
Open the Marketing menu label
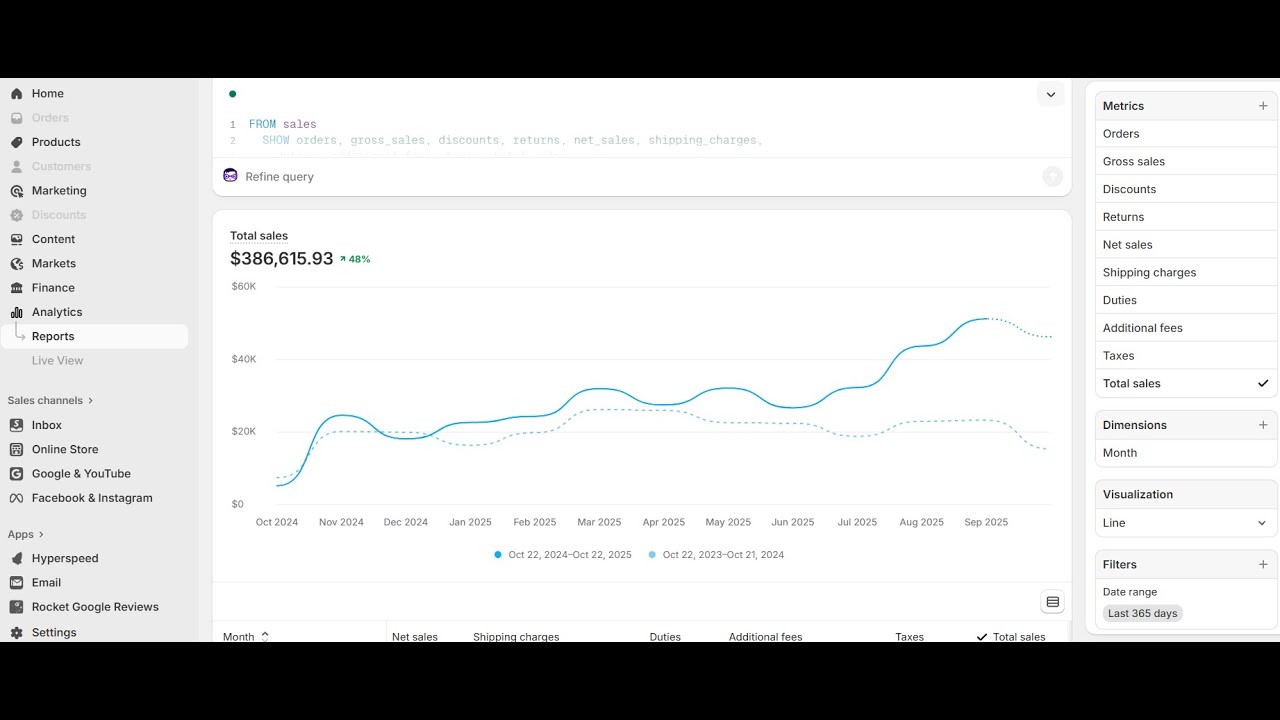tap(59, 191)
